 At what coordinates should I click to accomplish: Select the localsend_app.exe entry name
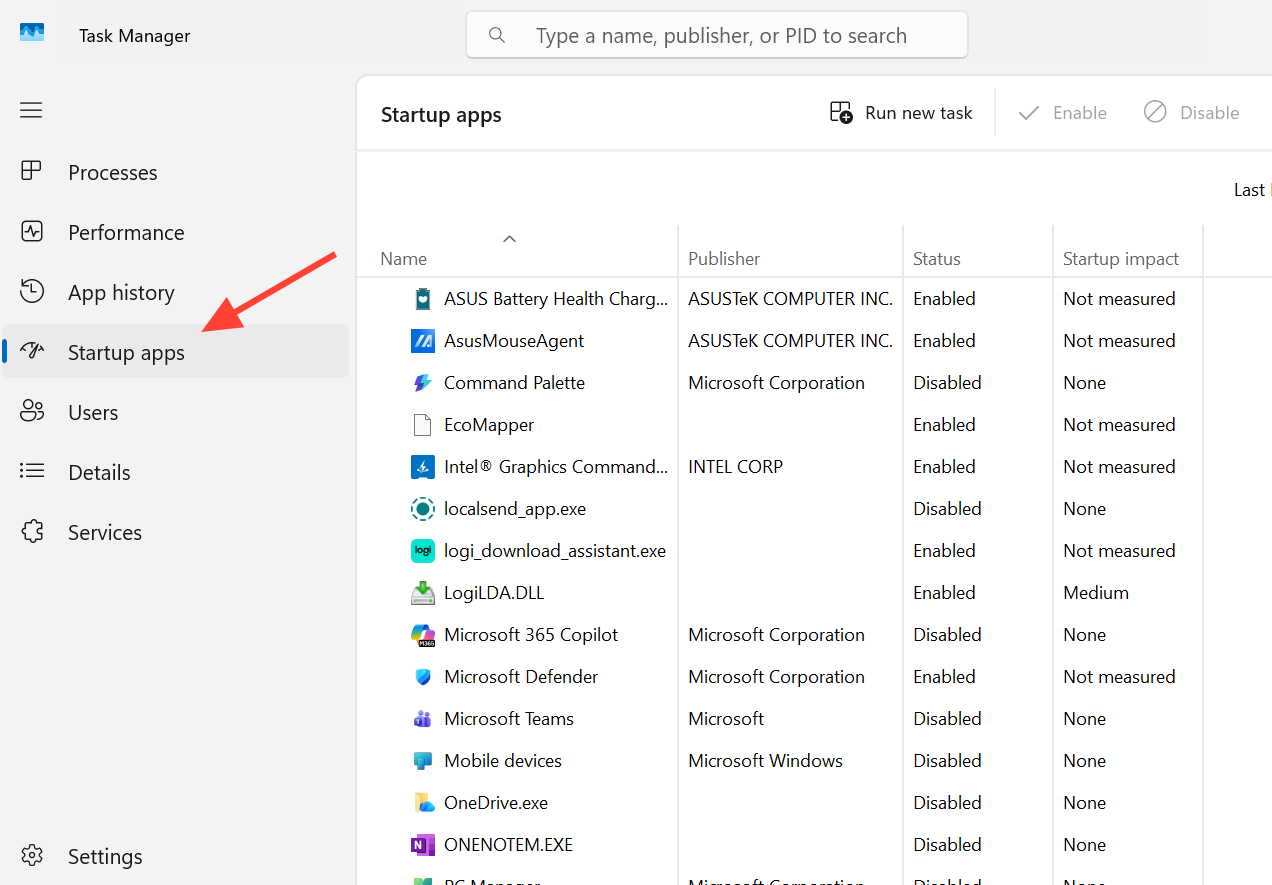515,509
